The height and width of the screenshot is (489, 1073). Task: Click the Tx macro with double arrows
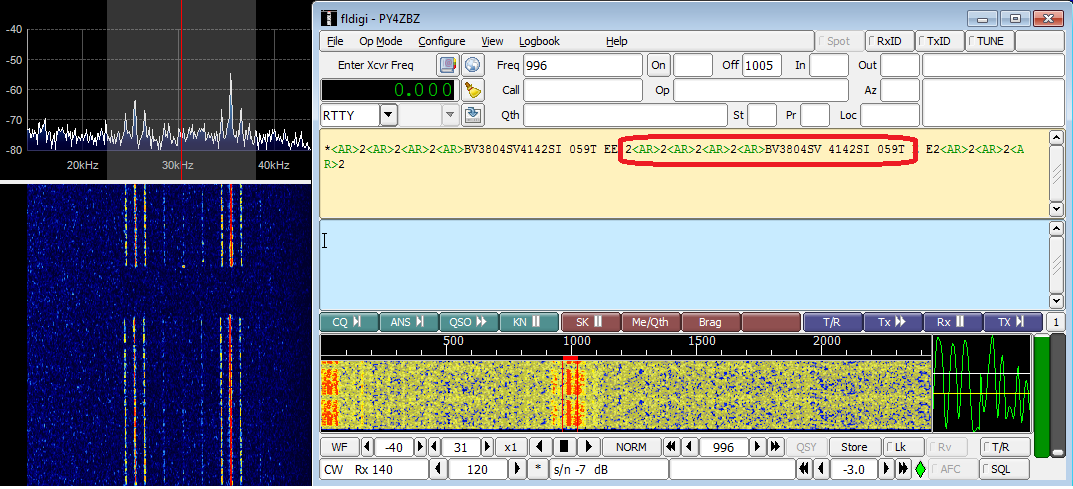click(x=892, y=322)
